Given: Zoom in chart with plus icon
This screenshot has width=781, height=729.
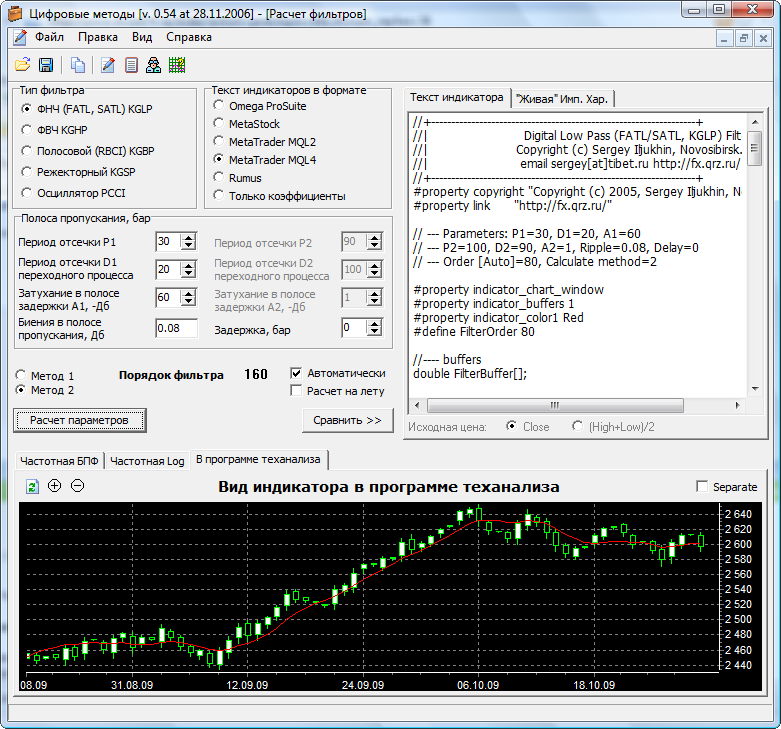Looking at the screenshot, I should click(x=54, y=486).
